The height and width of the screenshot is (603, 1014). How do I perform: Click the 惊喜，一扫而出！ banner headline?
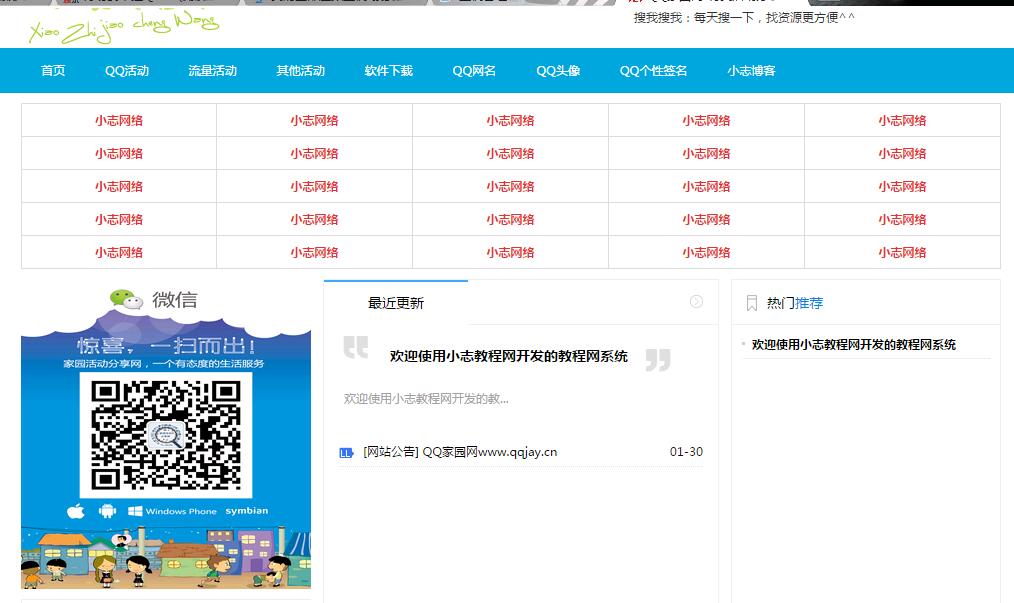[x=166, y=345]
